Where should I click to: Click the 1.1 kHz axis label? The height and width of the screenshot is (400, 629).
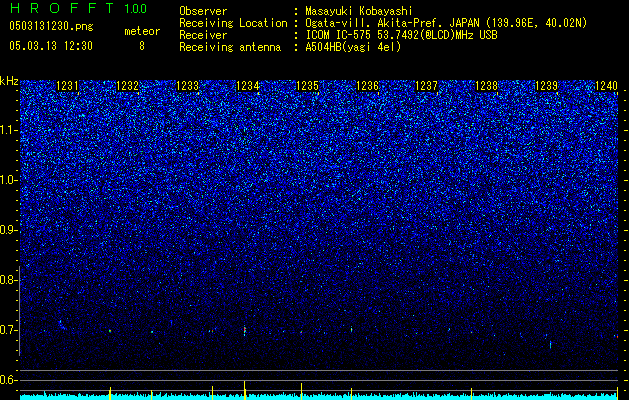(x=7, y=131)
